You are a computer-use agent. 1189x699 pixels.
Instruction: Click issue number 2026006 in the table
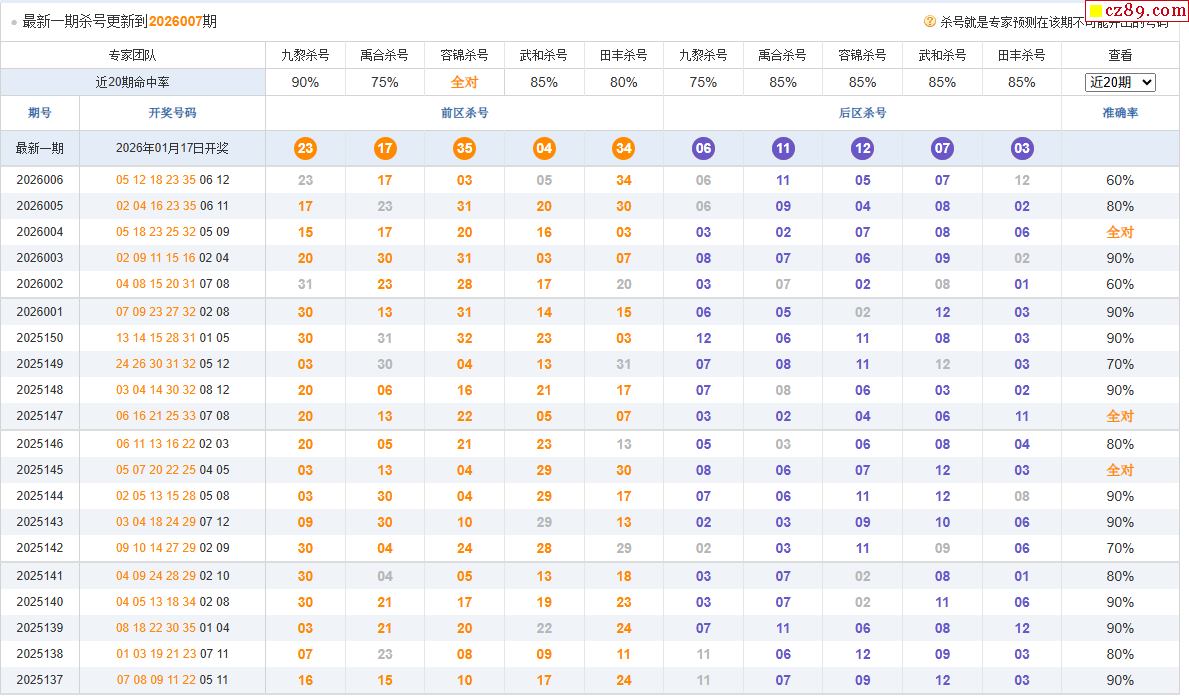pyautogui.click(x=40, y=180)
